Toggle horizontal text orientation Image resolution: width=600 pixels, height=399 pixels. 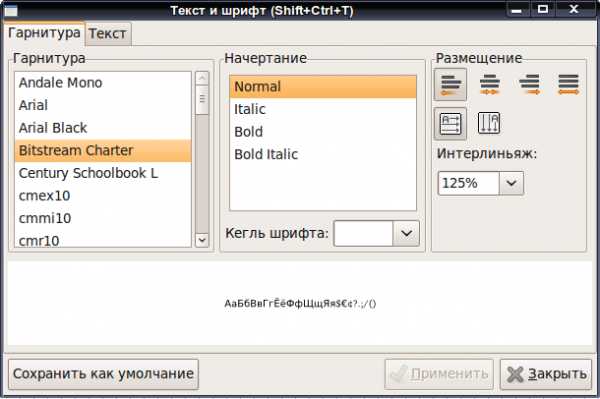pyautogui.click(x=450, y=124)
